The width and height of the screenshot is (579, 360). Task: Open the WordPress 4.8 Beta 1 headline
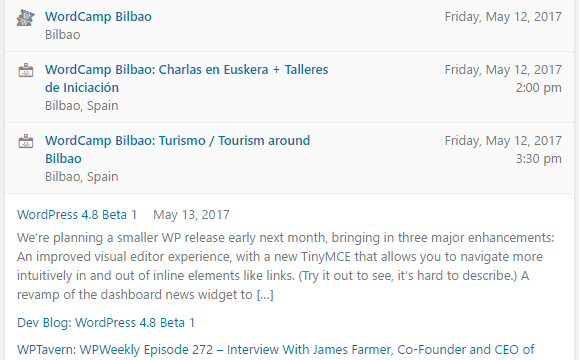(x=77, y=215)
